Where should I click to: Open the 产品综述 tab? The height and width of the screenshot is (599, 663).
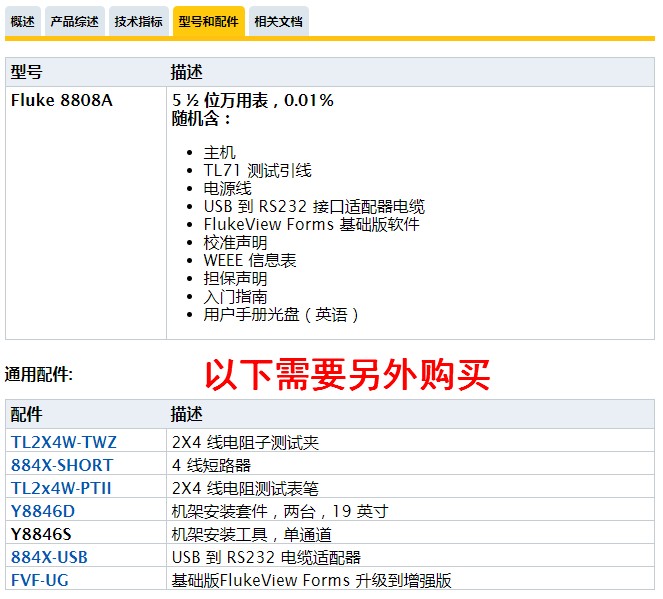(x=74, y=21)
